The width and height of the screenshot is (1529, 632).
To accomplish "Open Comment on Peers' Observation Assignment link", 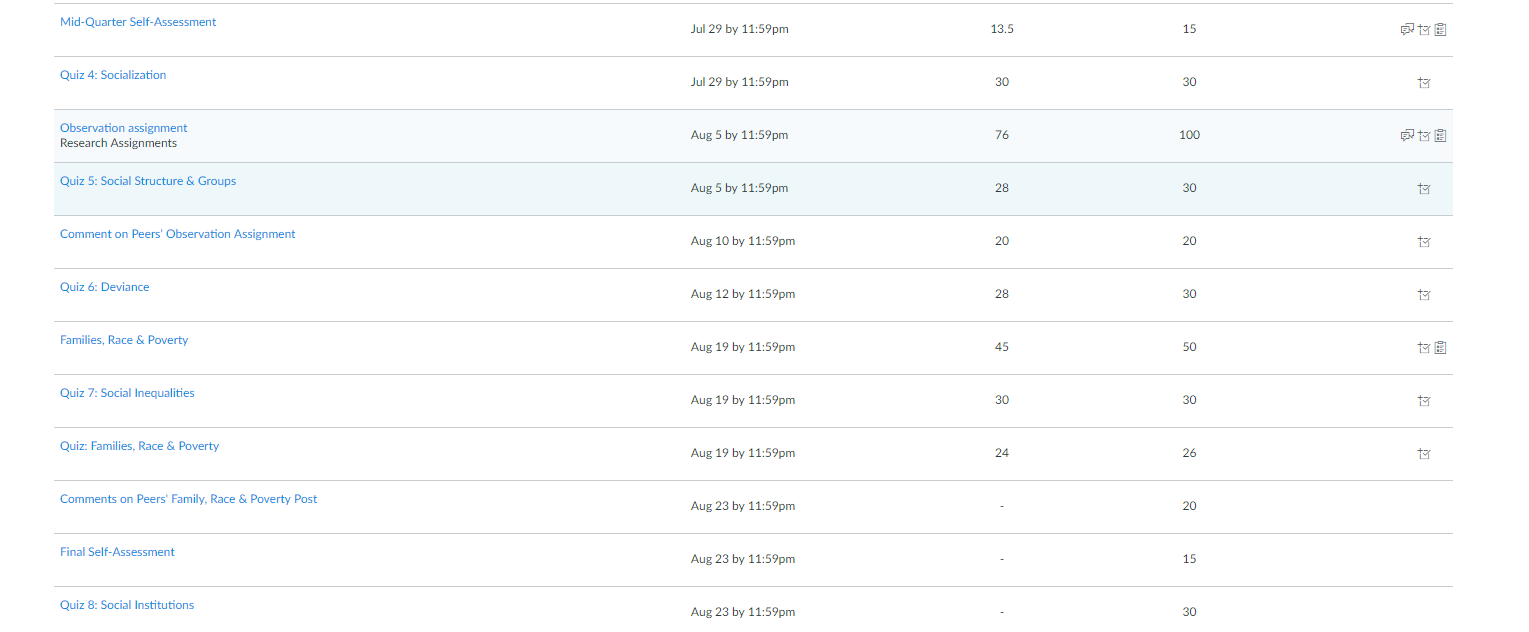I will pyautogui.click(x=178, y=234).
